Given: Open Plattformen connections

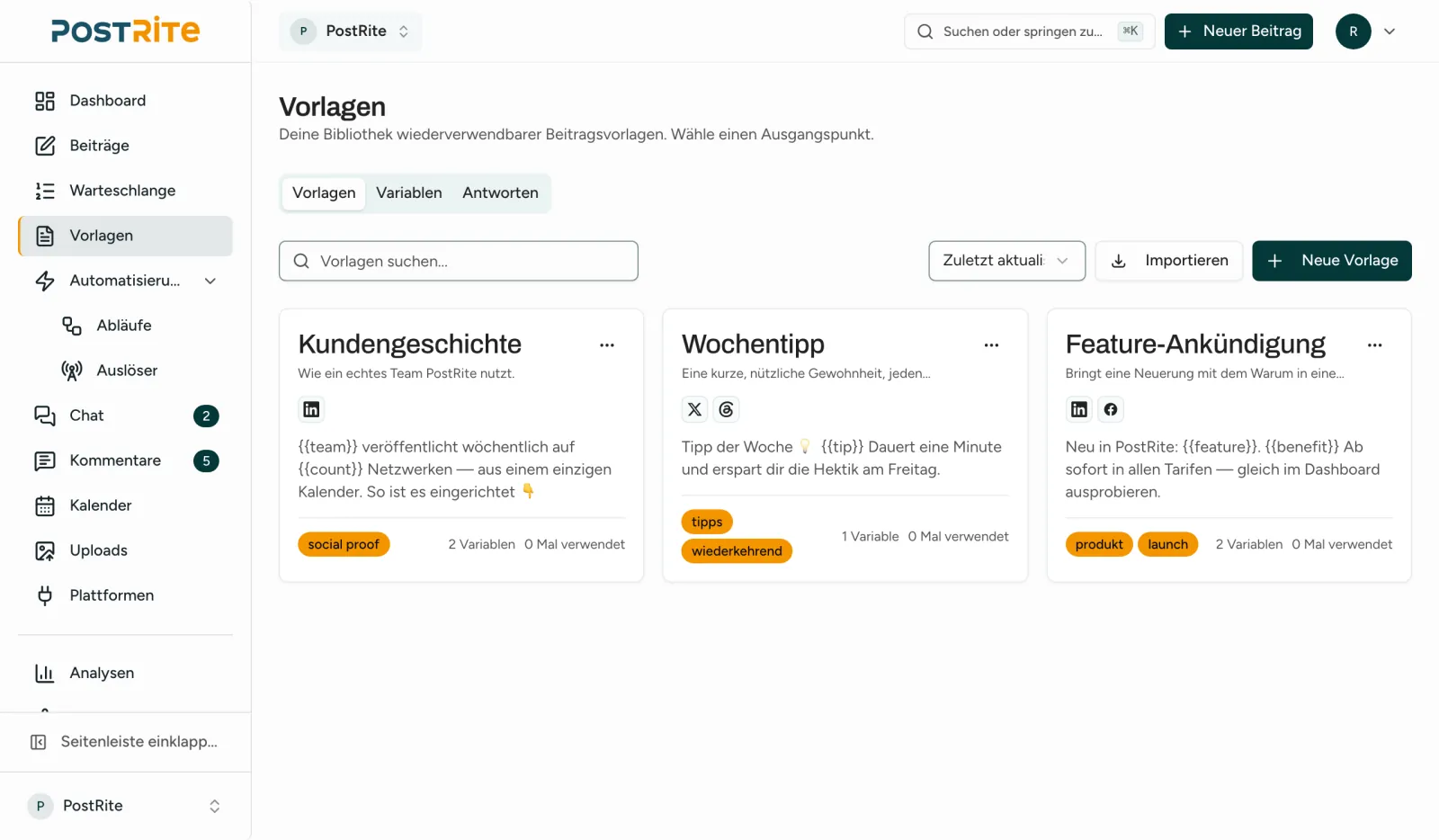Looking at the screenshot, I should click(125, 595).
